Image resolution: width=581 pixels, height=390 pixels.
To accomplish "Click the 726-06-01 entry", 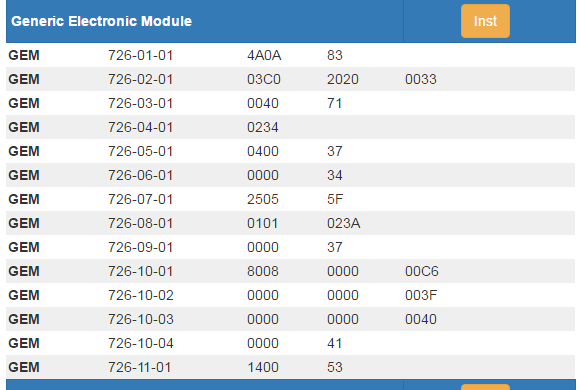I will pos(140,175).
